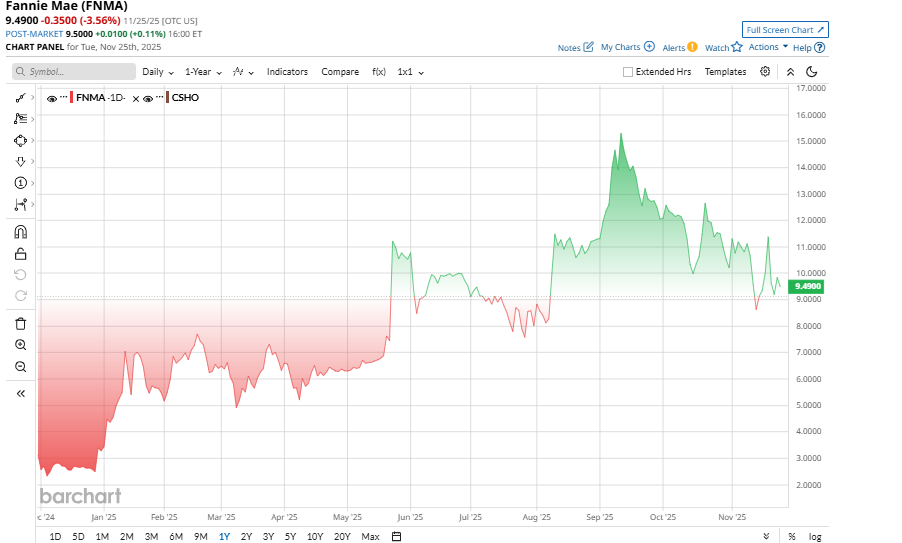Open chart settings gear
The image size is (902, 543).
point(765,71)
